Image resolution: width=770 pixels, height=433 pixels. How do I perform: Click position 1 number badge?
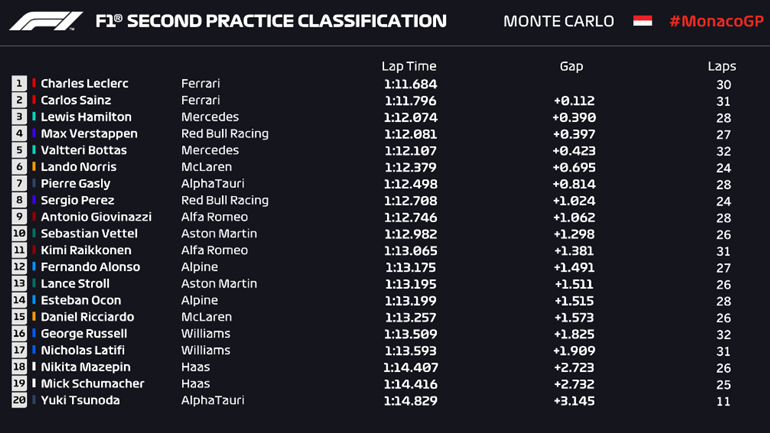click(19, 84)
